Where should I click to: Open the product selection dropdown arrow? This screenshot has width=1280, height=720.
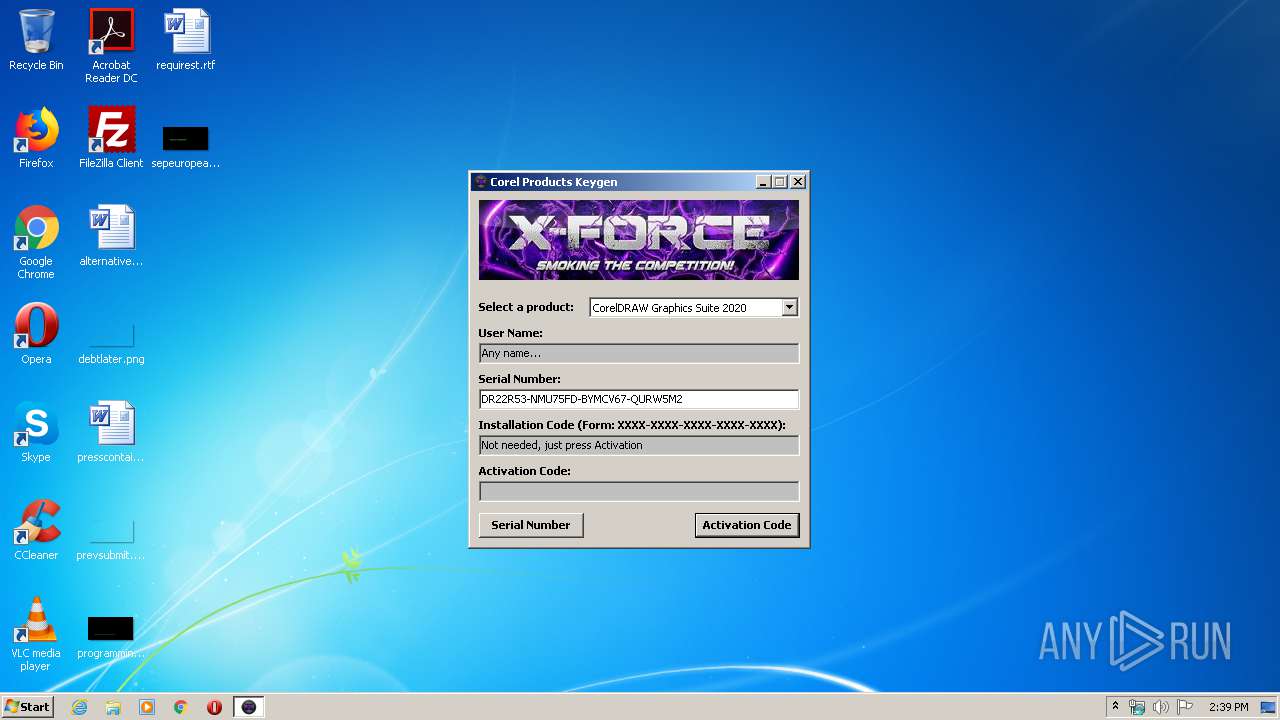click(789, 307)
